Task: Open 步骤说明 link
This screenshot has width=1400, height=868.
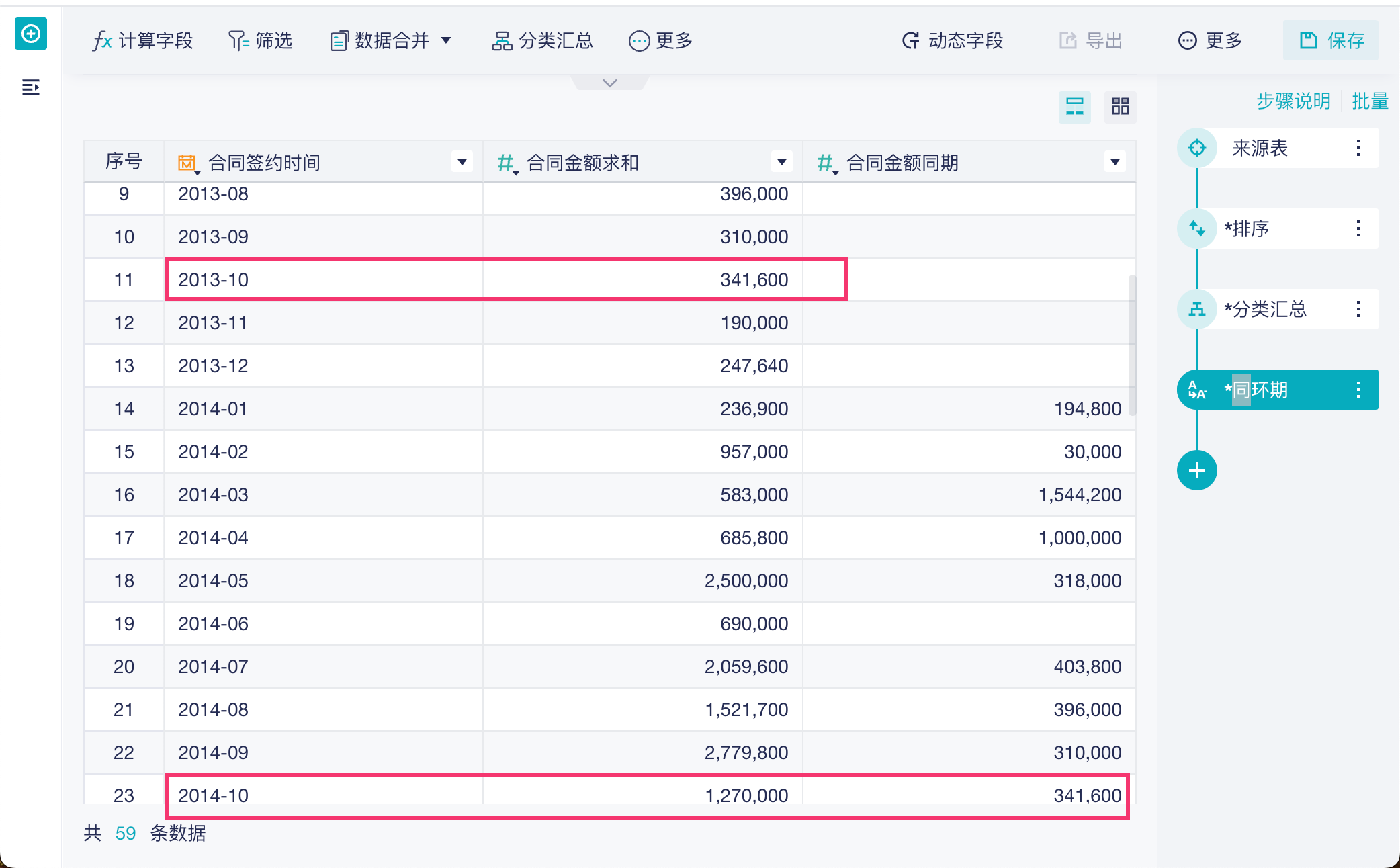Action: (x=1293, y=101)
